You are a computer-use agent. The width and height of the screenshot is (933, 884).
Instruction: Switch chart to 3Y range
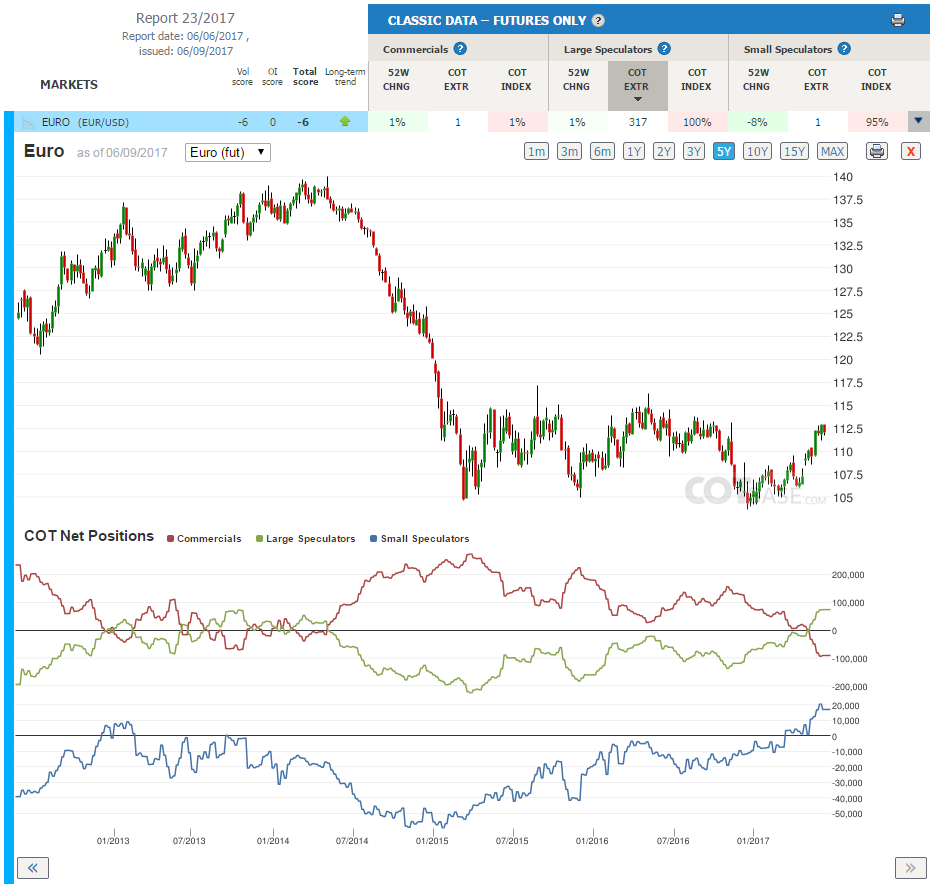pos(694,152)
